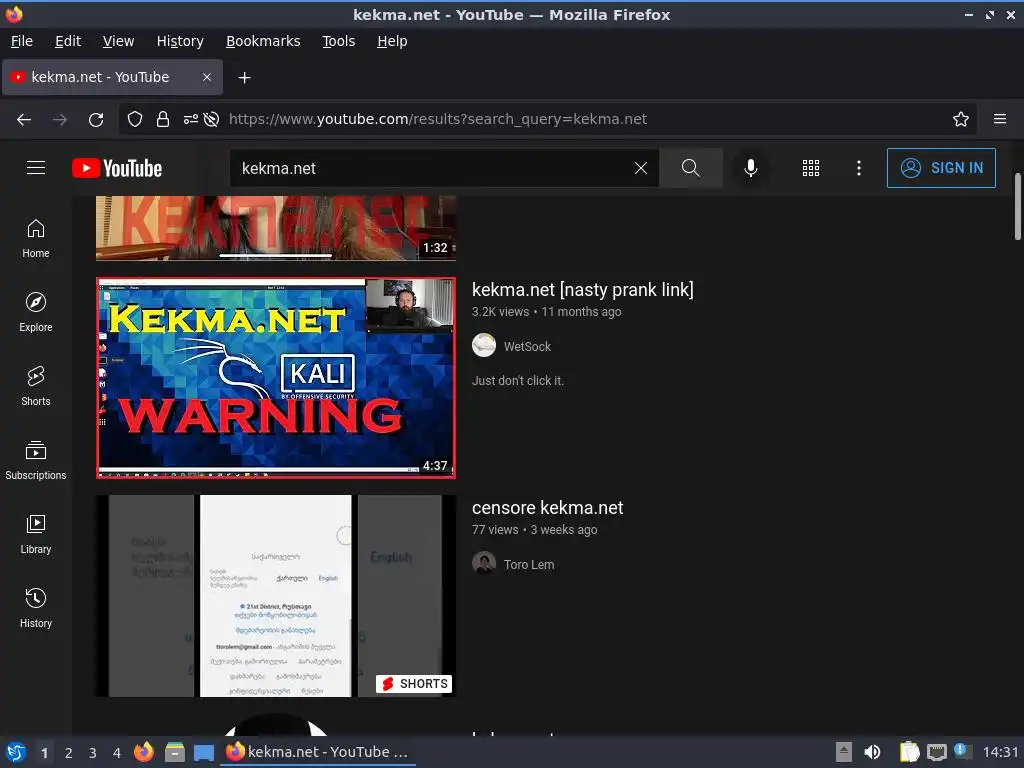The height and width of the screenshot is (768, 1024).
Task: Open Library in the sidebar
Action: [x=36, y=534]
